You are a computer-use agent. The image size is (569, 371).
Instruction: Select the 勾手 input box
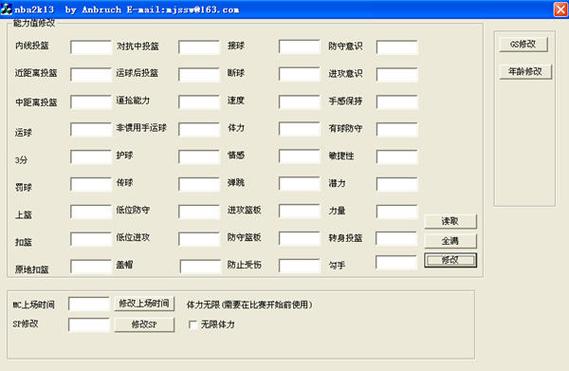[x=396, y=262]
